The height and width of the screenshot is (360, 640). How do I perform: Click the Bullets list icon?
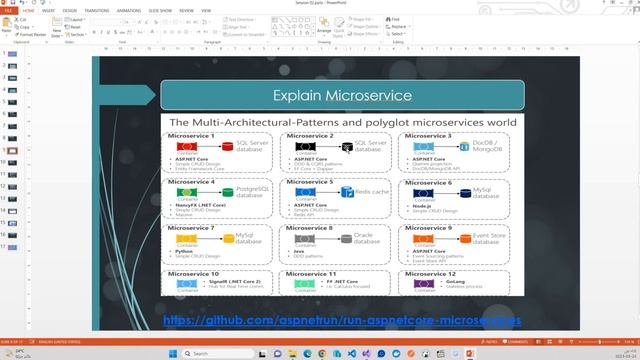click(x=166, y=22)
